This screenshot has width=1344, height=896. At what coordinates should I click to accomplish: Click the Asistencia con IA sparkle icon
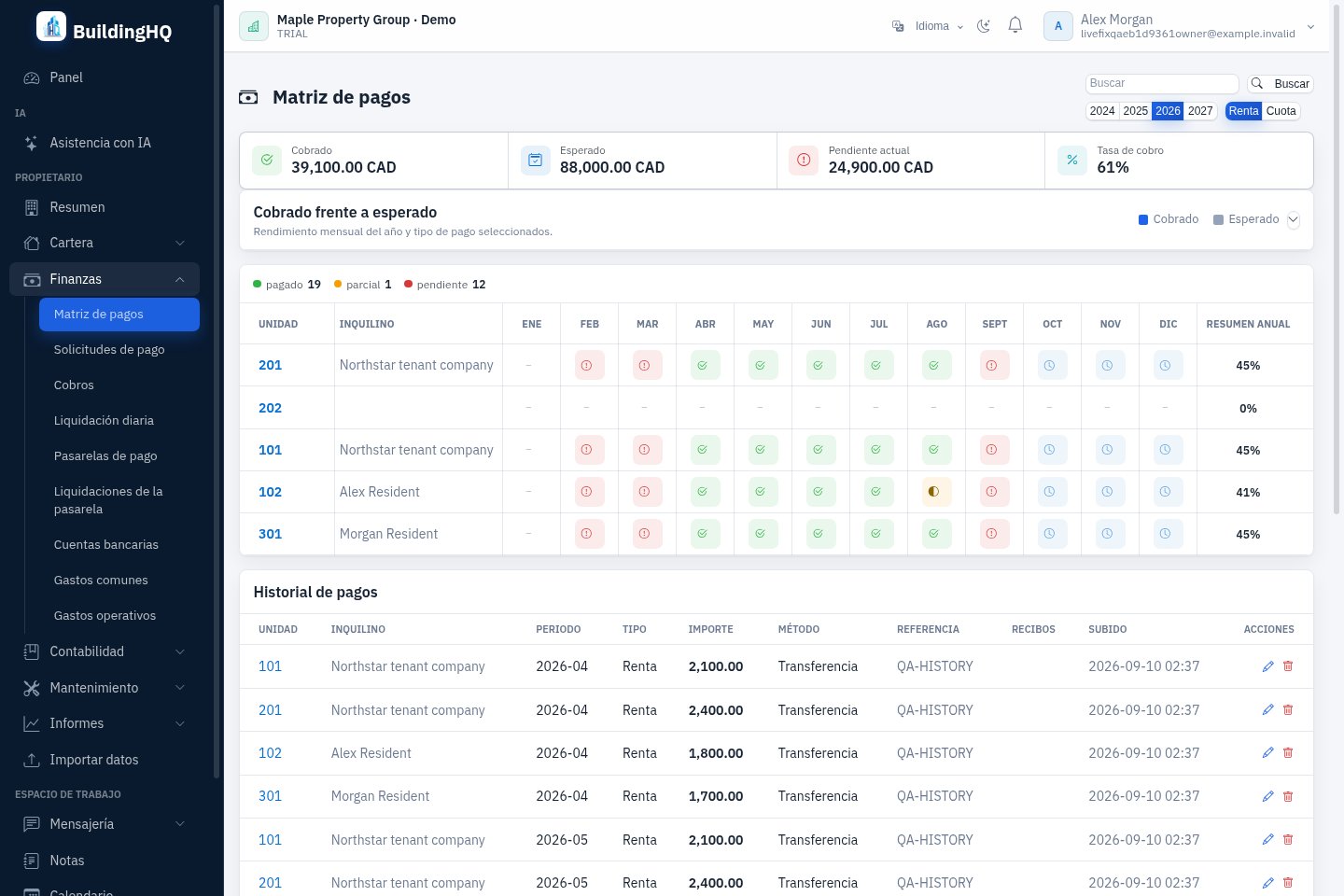pyautogui.click(x=32, y=143)
